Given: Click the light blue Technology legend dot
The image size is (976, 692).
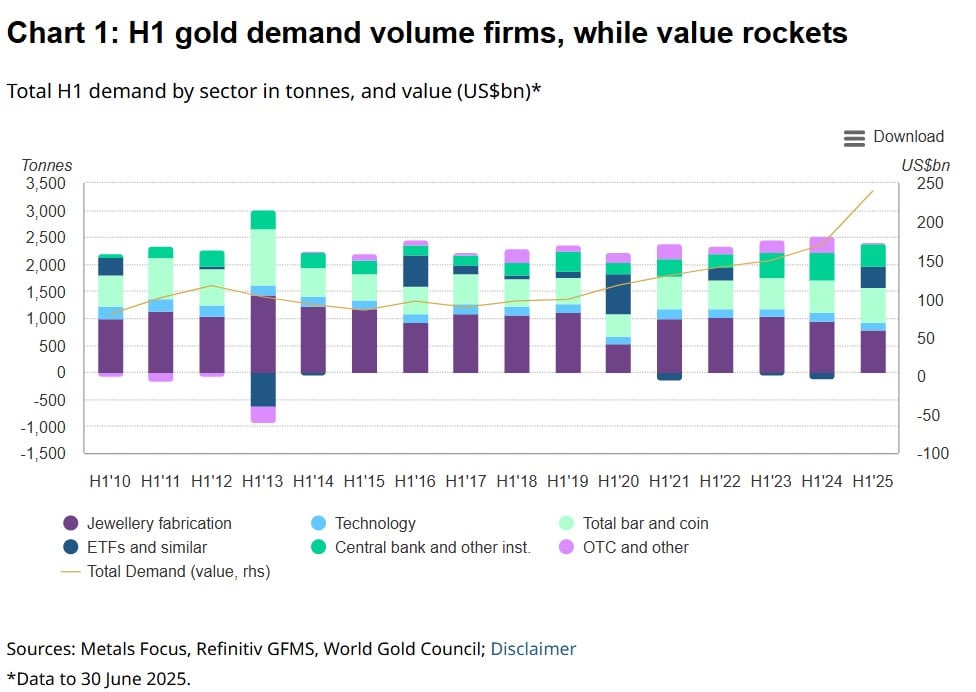Looking at the screenshot, I should [x=319, y=523].
